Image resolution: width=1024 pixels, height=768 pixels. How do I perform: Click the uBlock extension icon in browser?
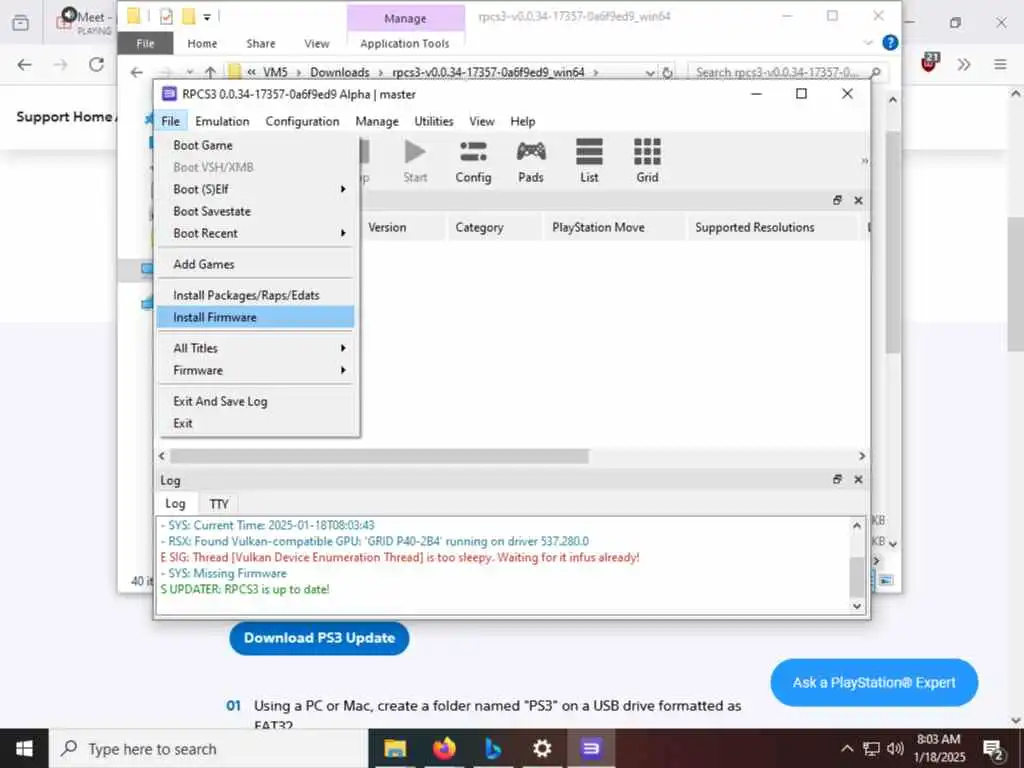coord(929,63)
